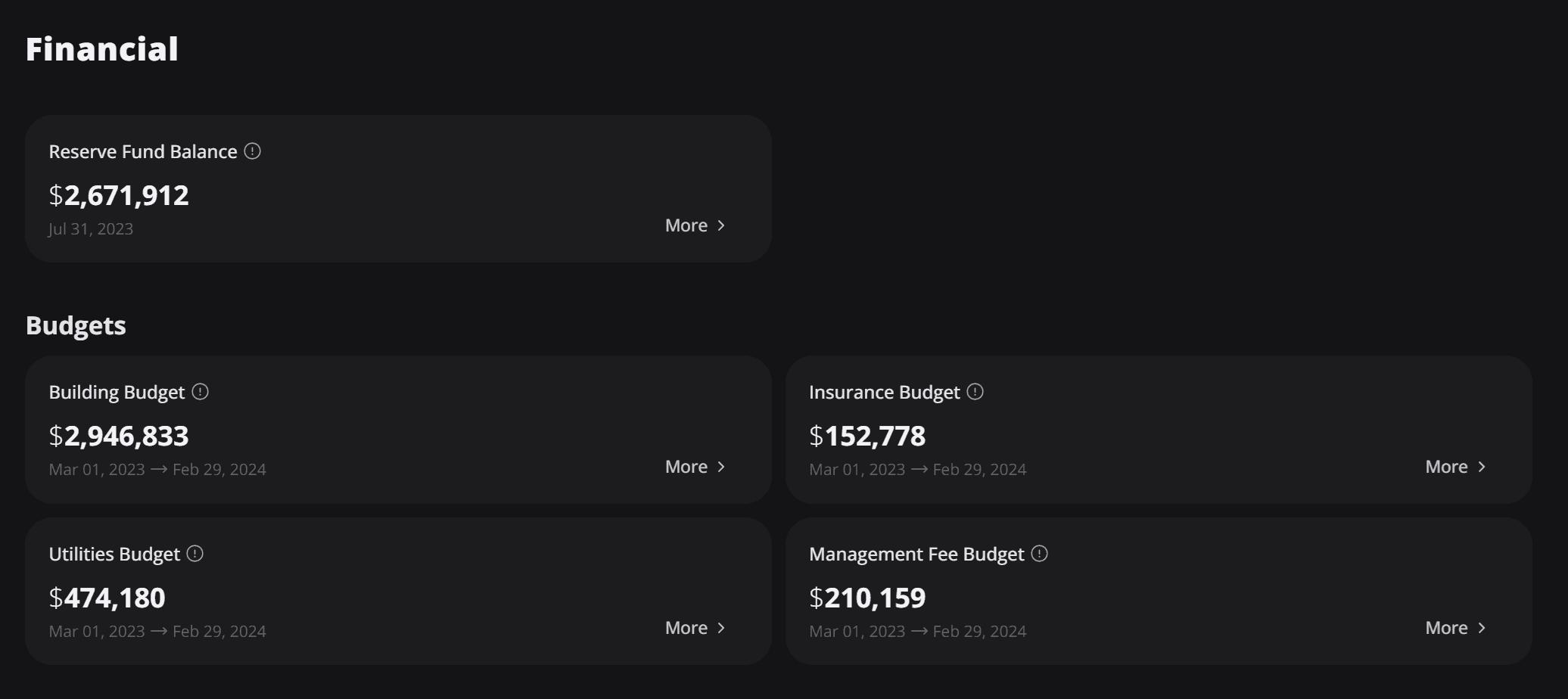Click the $2,671,912 reserve fund amount
The image size is (1568, 699).
(119, 196)
